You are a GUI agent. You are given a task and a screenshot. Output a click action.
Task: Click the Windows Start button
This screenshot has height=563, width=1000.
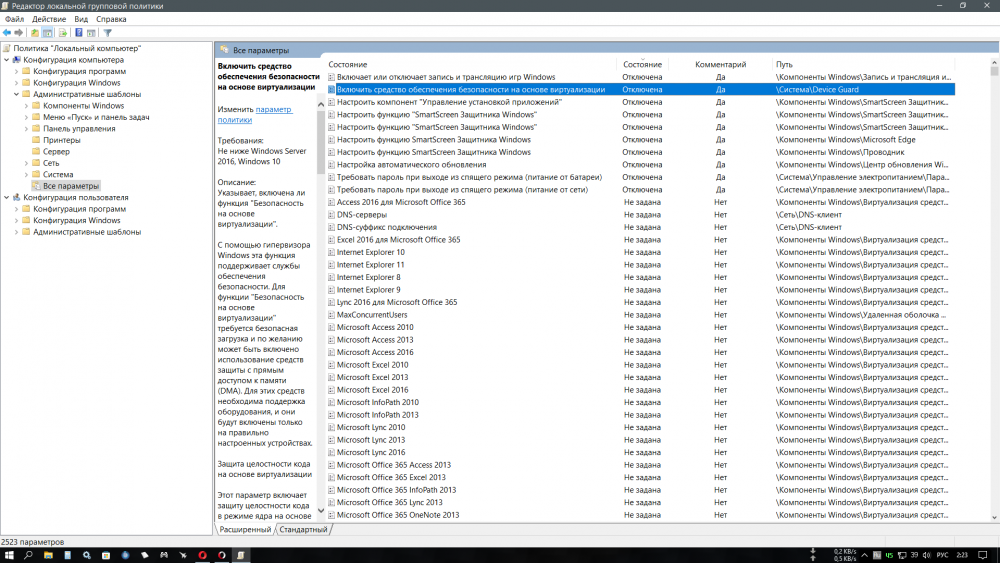(x=8, y=554)
